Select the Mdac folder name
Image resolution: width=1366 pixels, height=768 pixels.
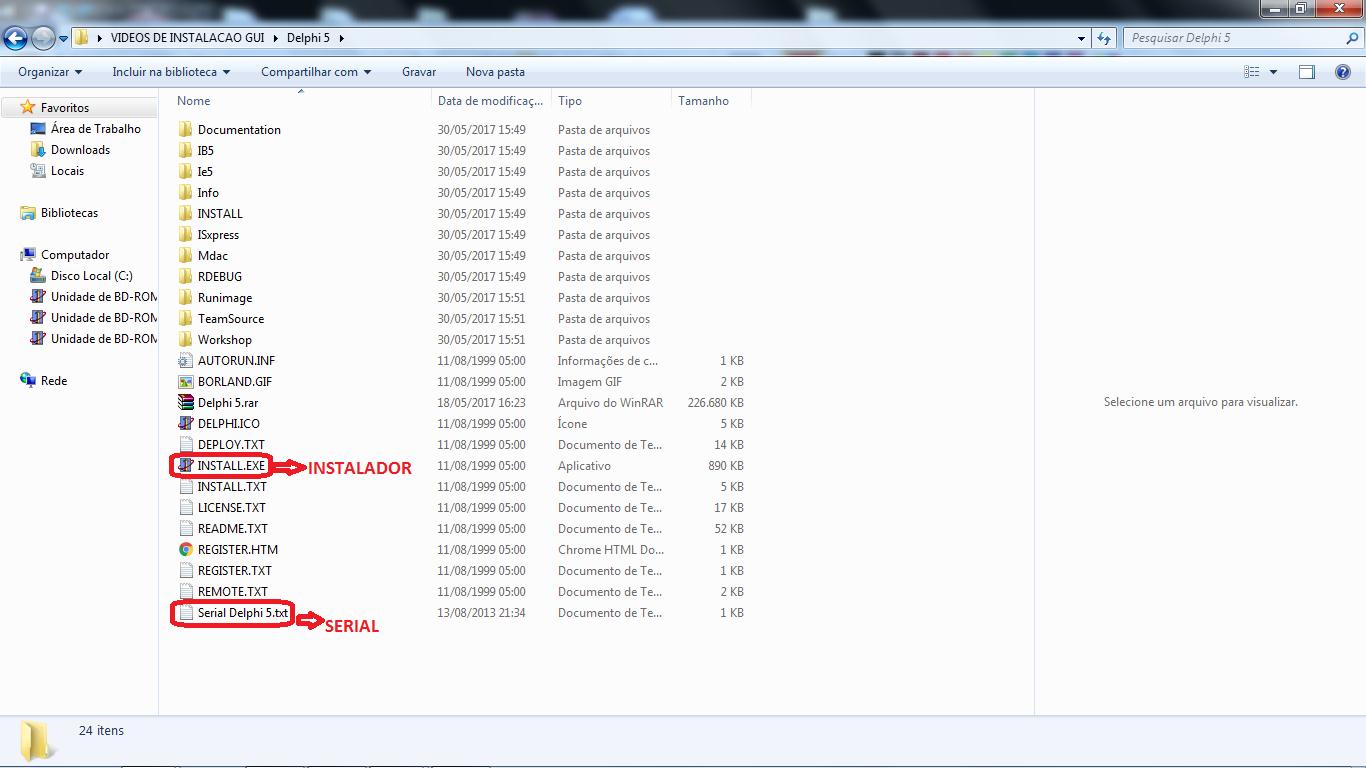tap(213, 255)
